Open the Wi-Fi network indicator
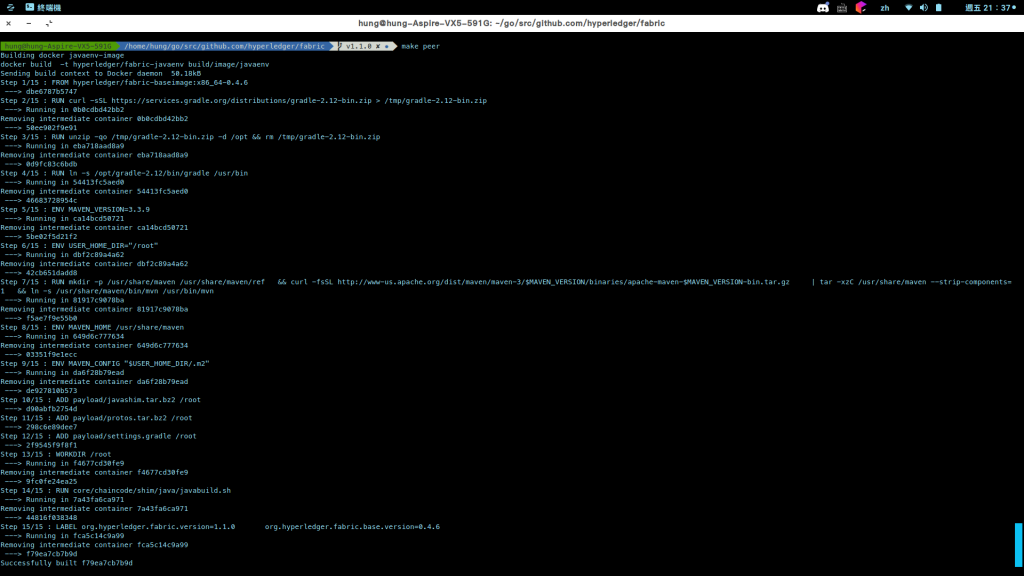Screen dimensions: 1024x576 pos(908,7)
